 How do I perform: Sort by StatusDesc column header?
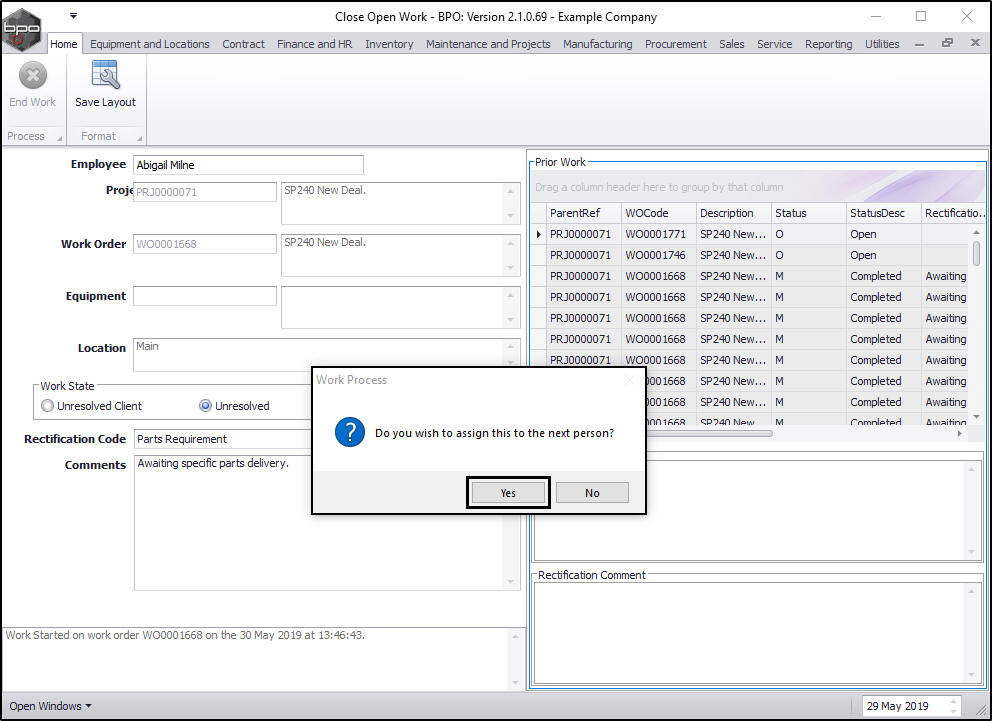pyautogui.click(x=883, y=213)
